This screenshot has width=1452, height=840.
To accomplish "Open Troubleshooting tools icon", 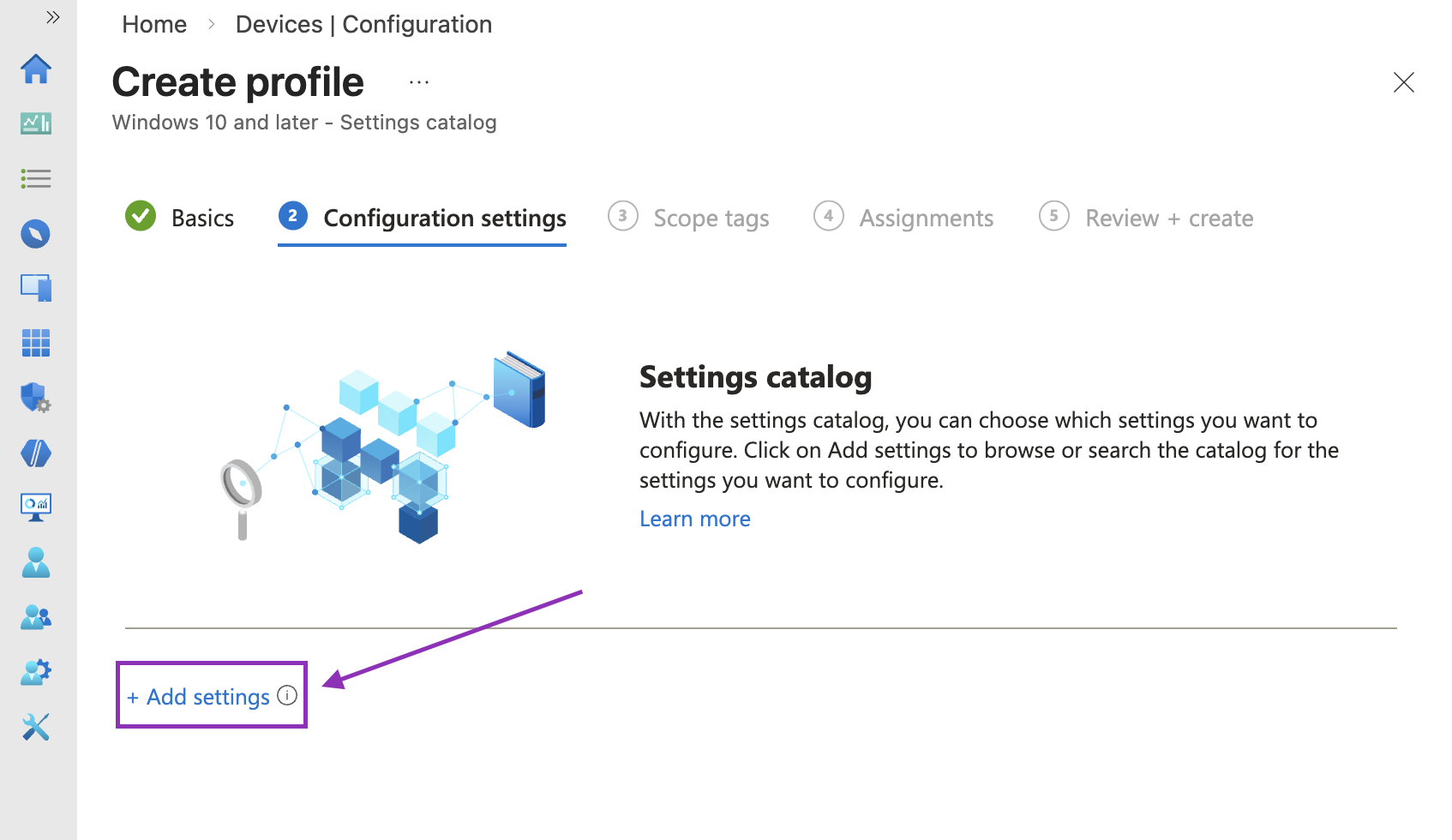I will pos(36,727).
